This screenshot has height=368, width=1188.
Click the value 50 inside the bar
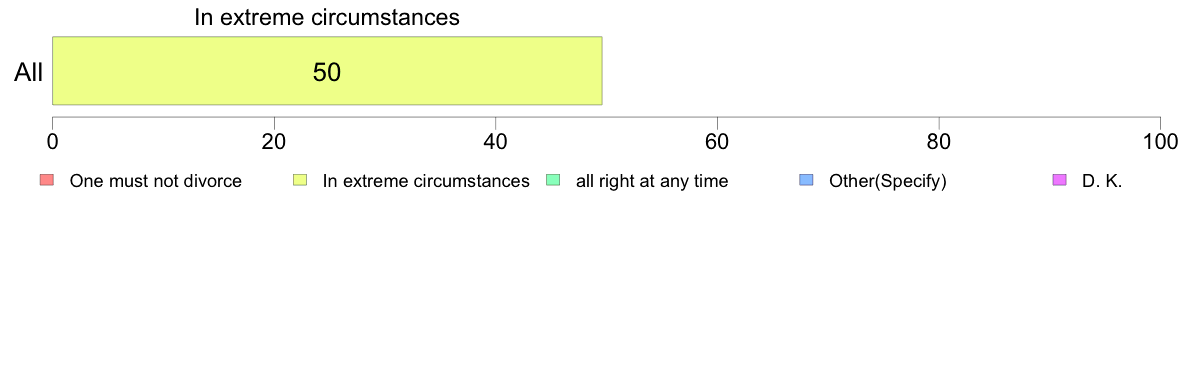[327, 73]
